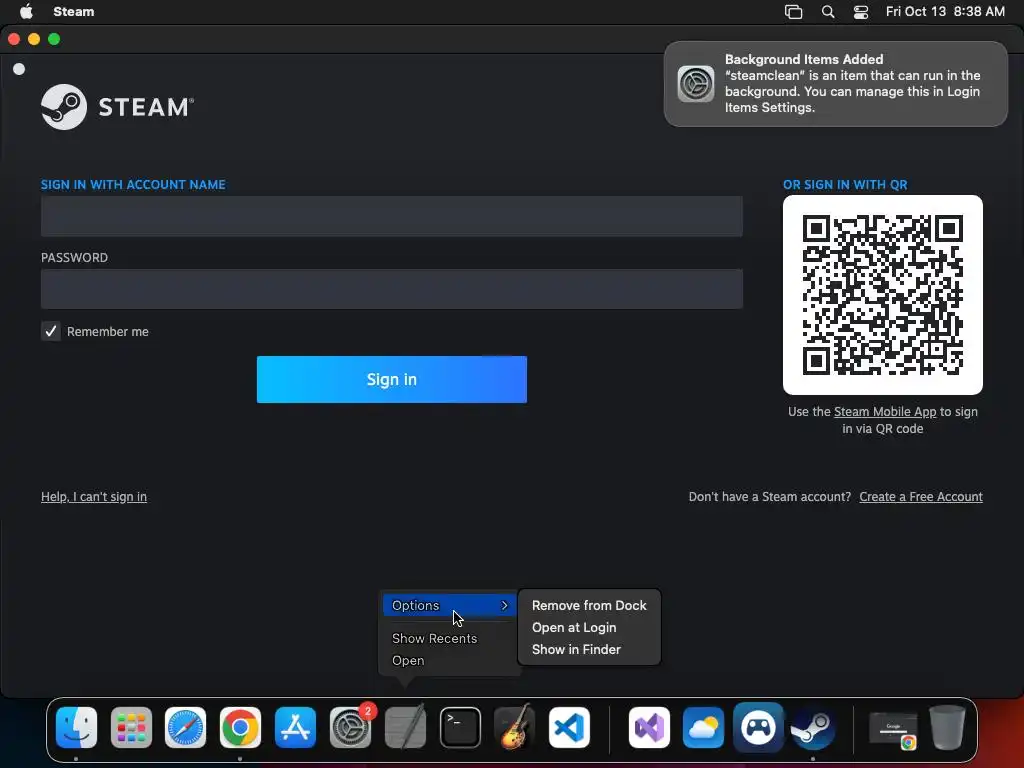Choose Show Recents from Dock menu

pyautogui.click(x=434, y=638)
